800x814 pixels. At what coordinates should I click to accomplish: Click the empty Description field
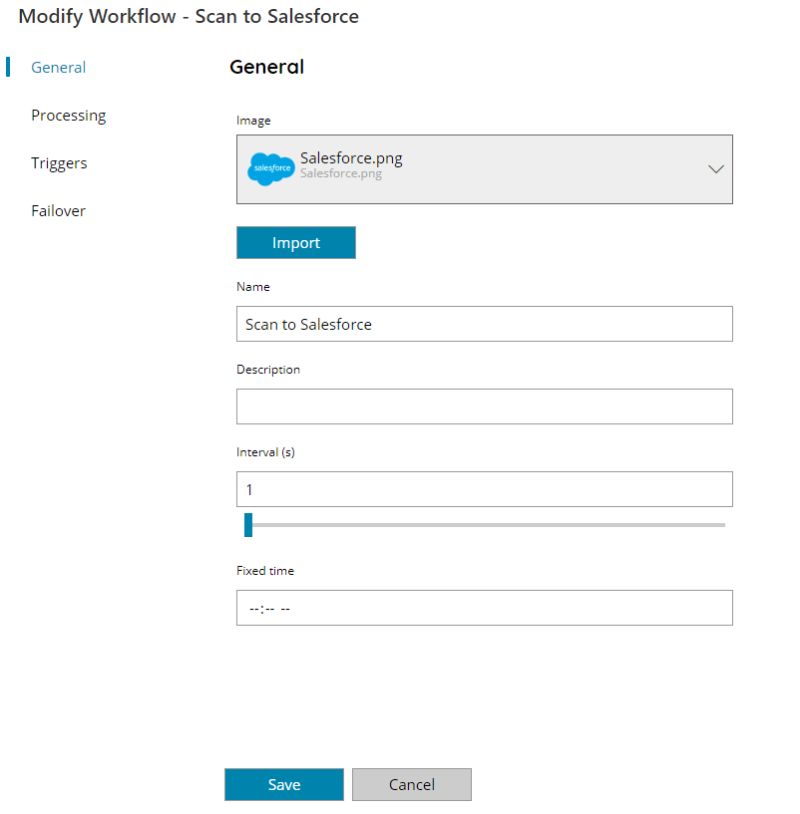pyautogui.click(x=484, y=406)
